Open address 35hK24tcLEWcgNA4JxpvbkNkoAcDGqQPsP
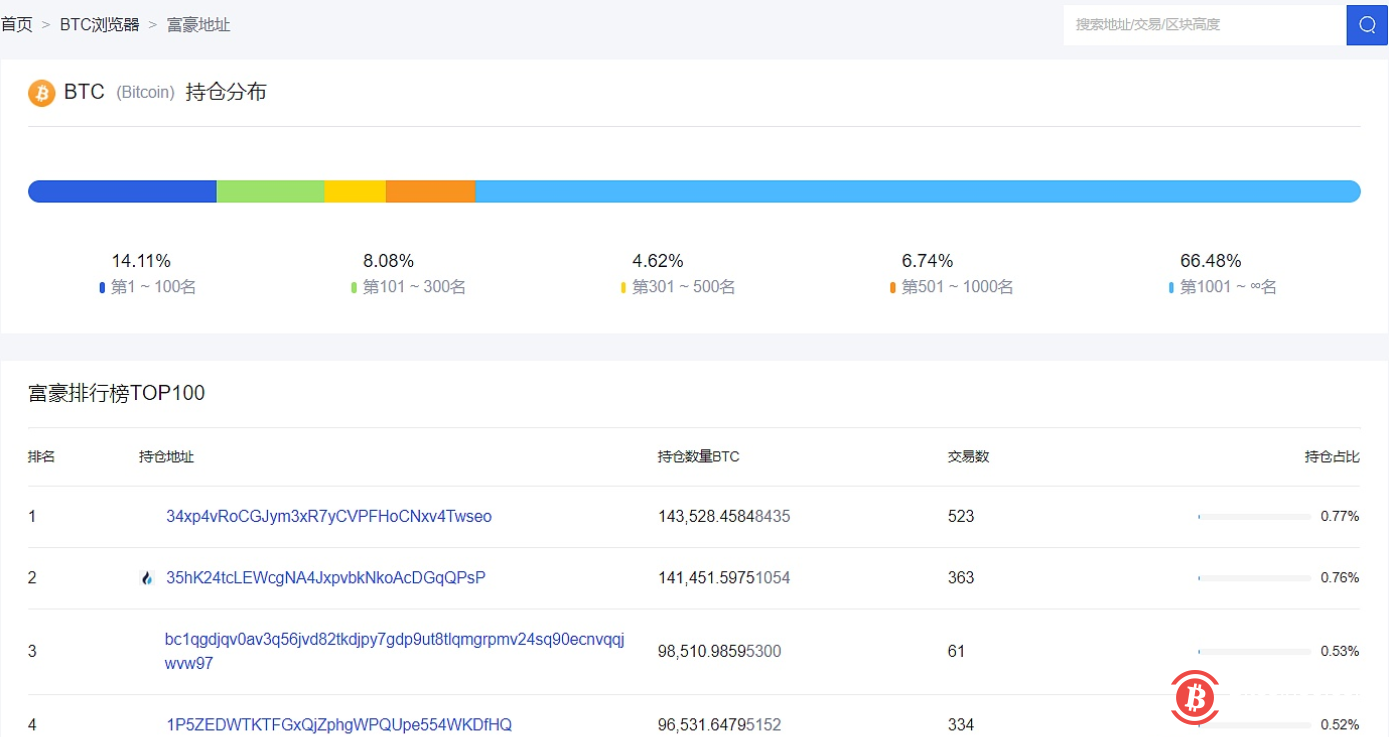Viewport: 1389px width, 737px height. click(326, 578)
